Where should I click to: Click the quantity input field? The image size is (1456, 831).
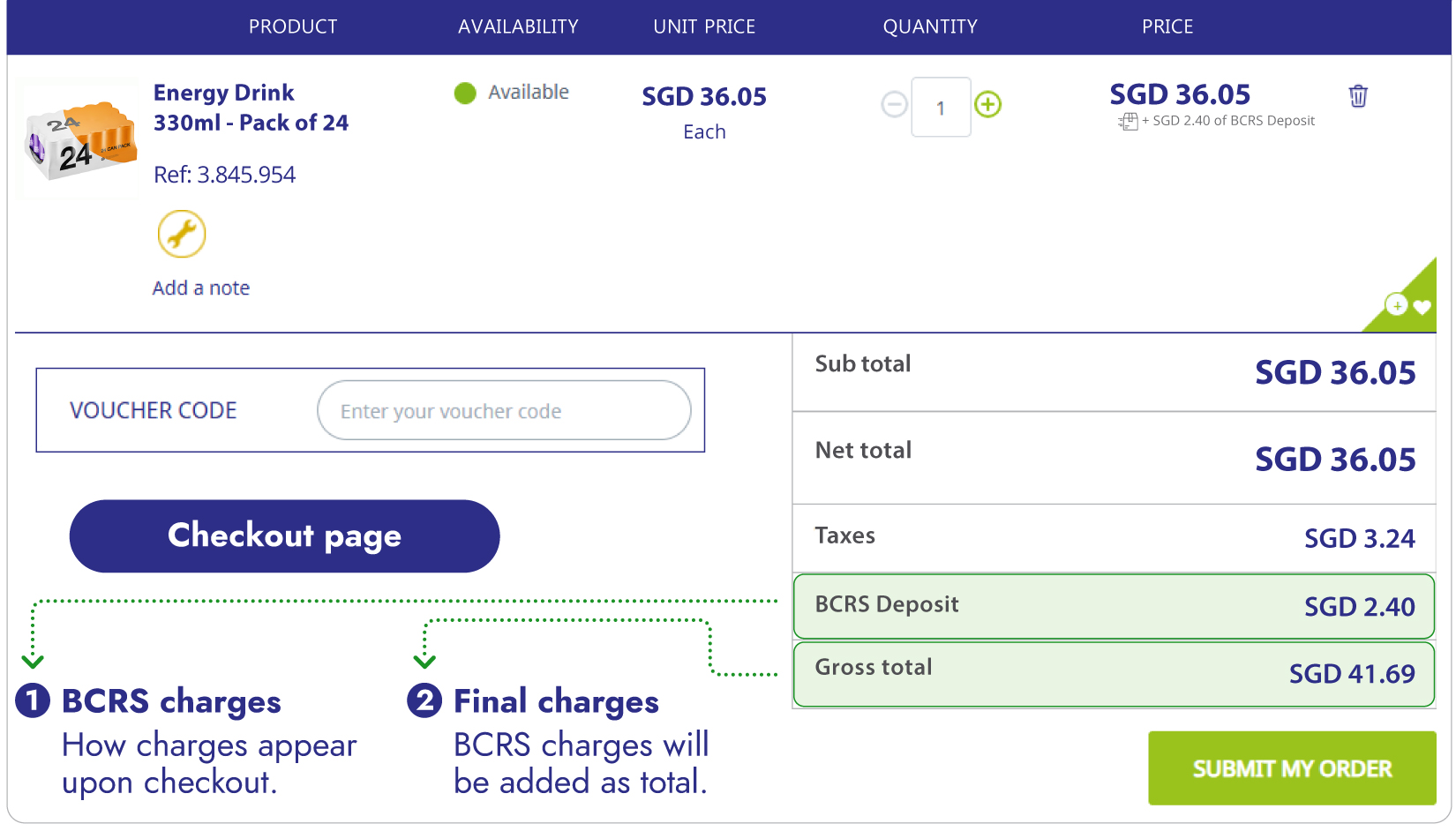click(941, 107)
